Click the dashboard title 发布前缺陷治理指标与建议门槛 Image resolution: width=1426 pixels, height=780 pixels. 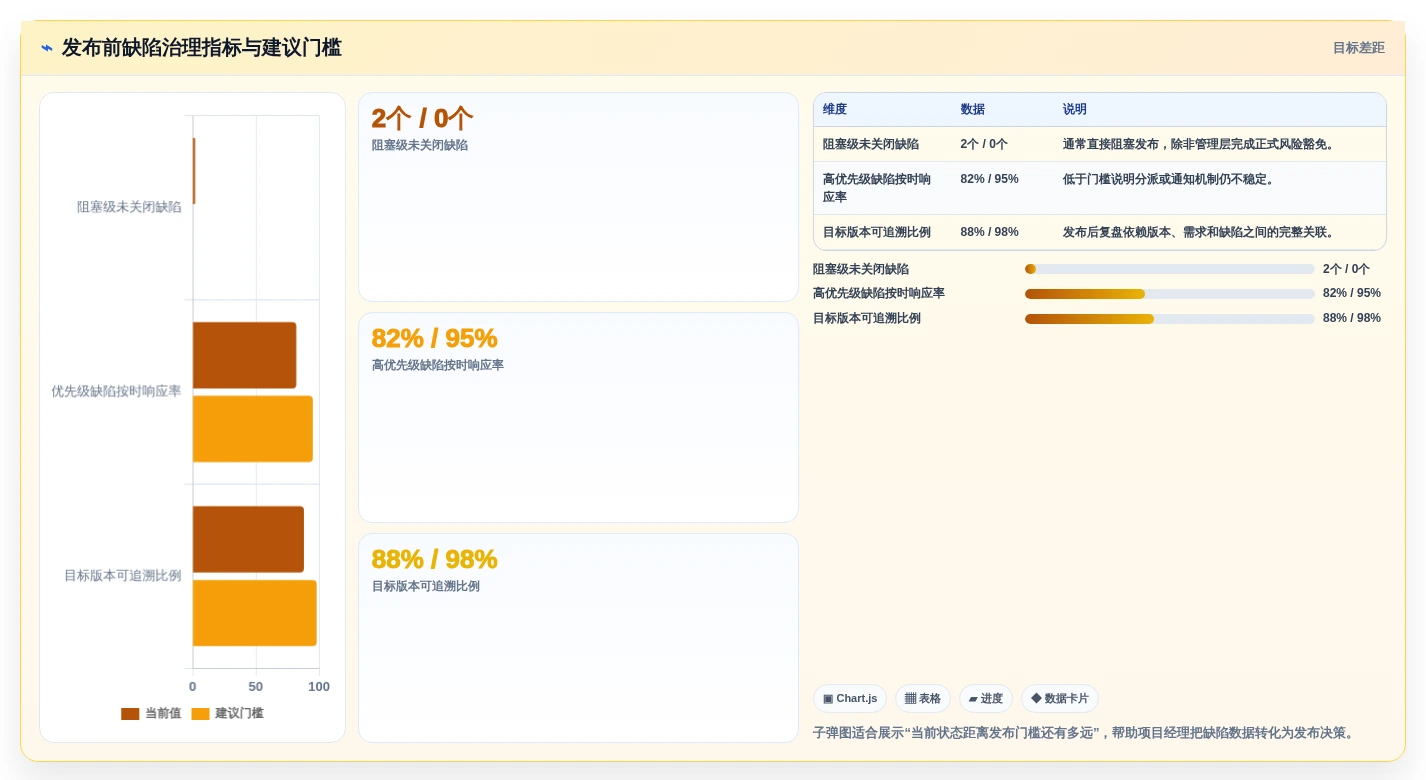[x=202, y=48]
